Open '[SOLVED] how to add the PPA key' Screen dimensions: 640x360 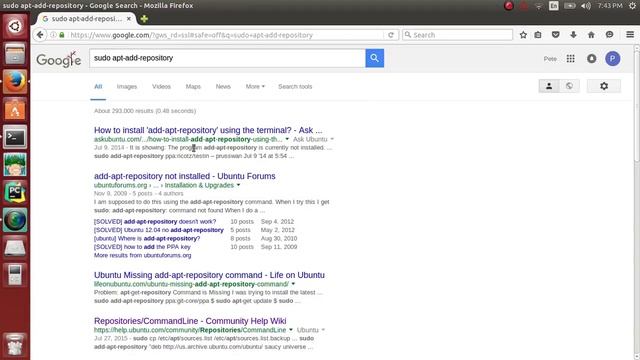coord(142,247)
